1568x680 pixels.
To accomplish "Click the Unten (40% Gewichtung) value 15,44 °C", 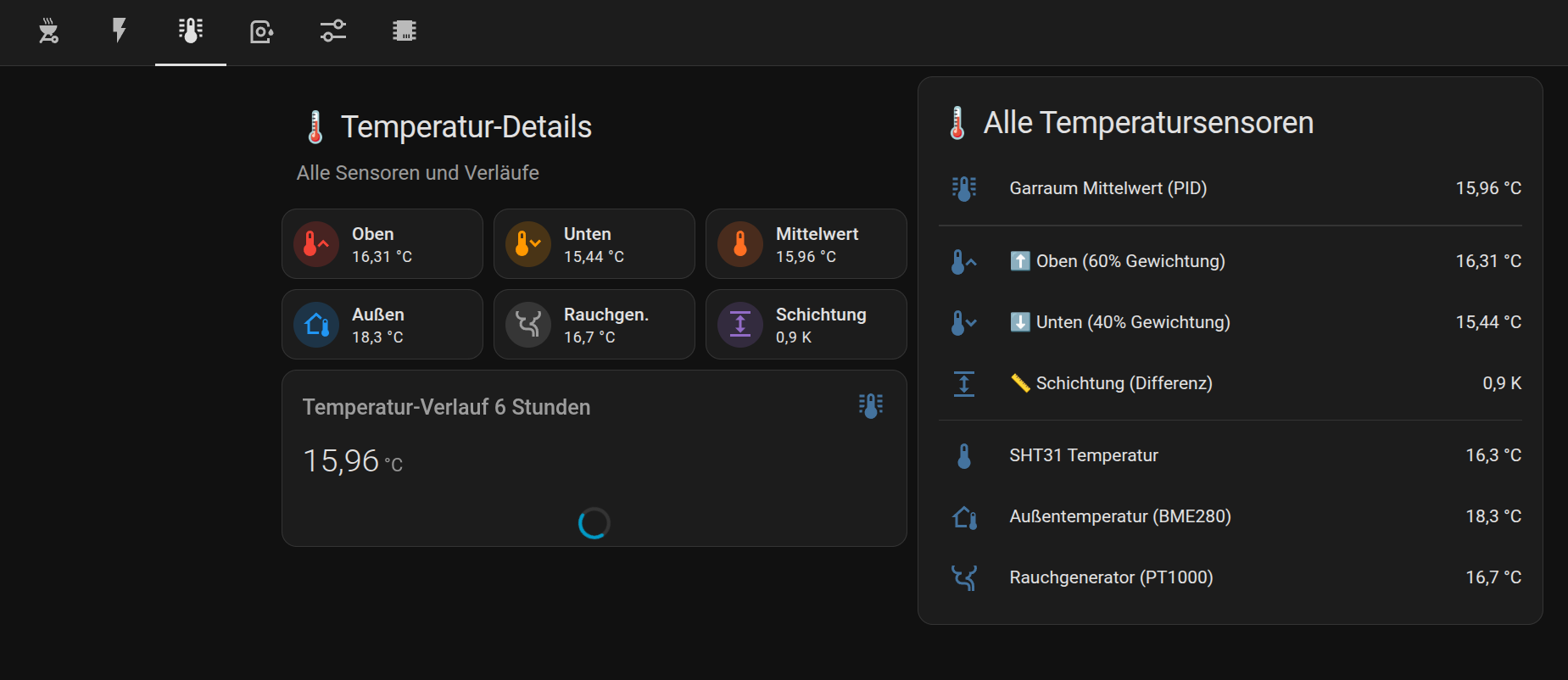I will (x=1487, y=322).
